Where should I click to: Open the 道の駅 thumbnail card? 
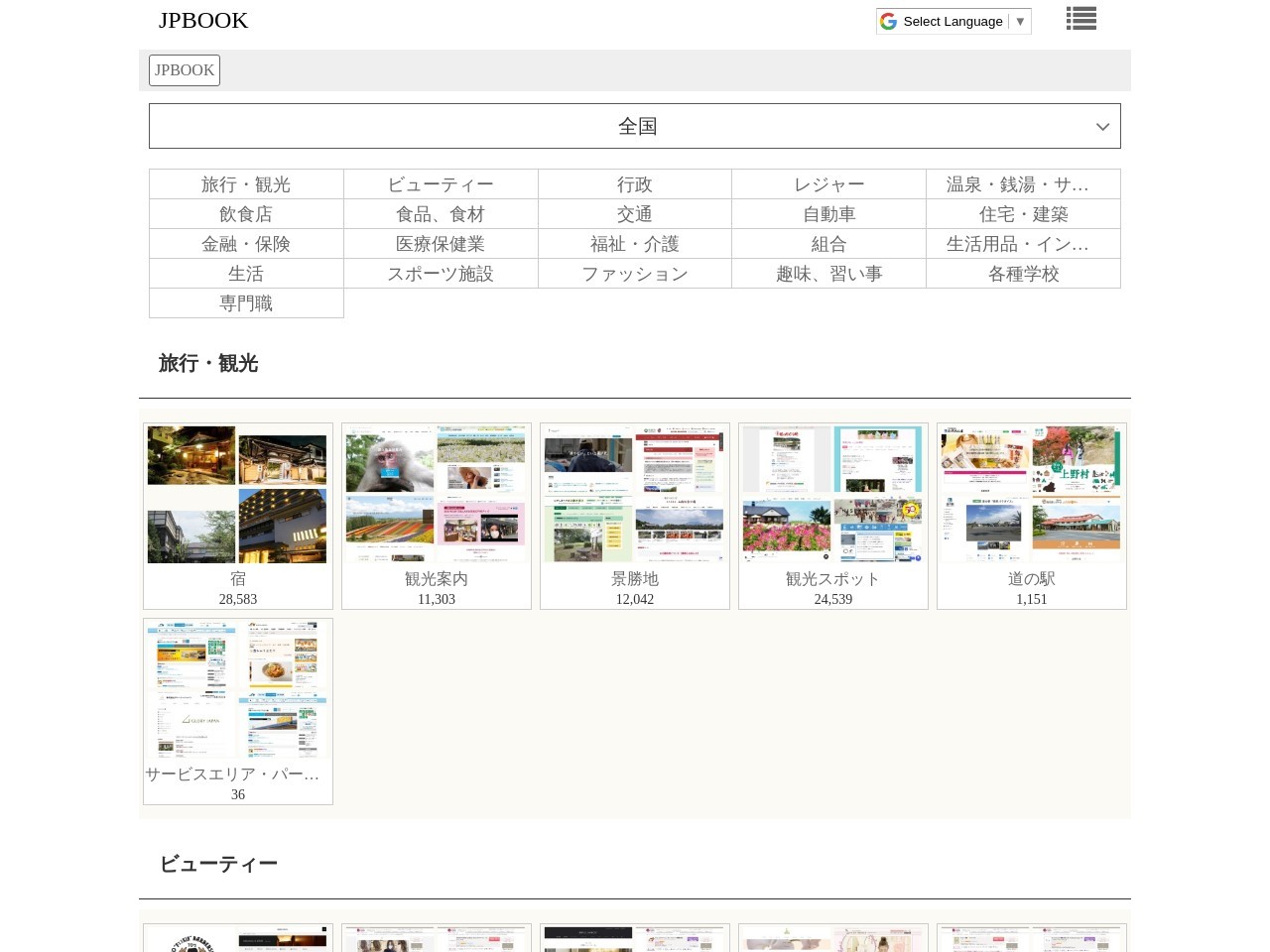pos(1032,515)
